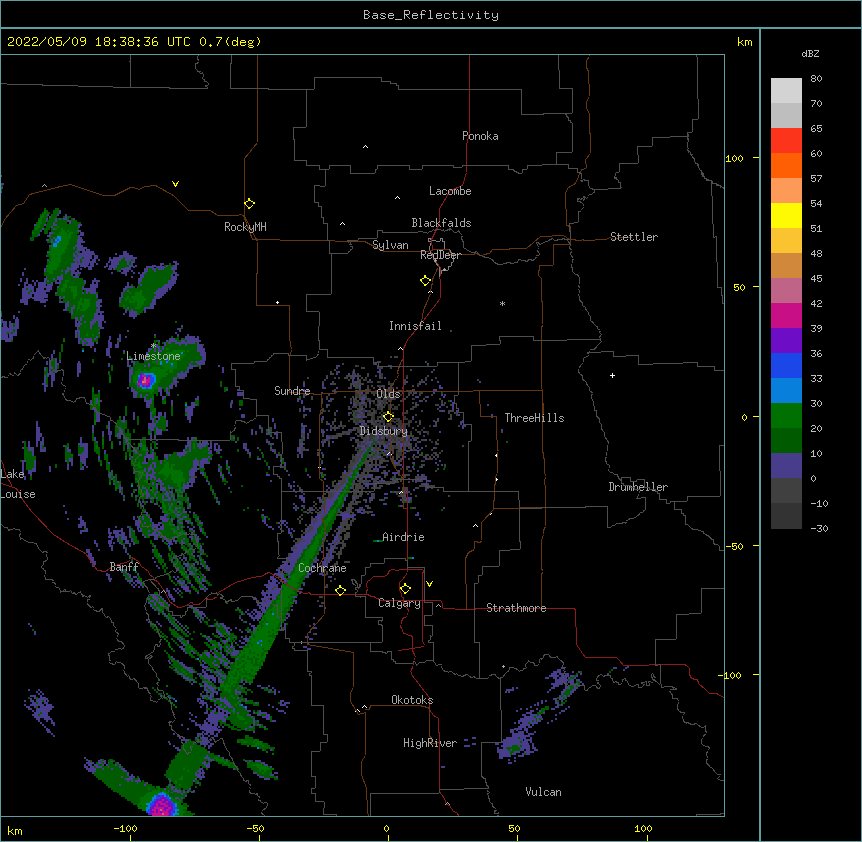Image resolution: width=862 pixels, height=842 pixels.
Task: Select the purple 36–39 dBZ legend swatch
Action: tap(786, 341)
